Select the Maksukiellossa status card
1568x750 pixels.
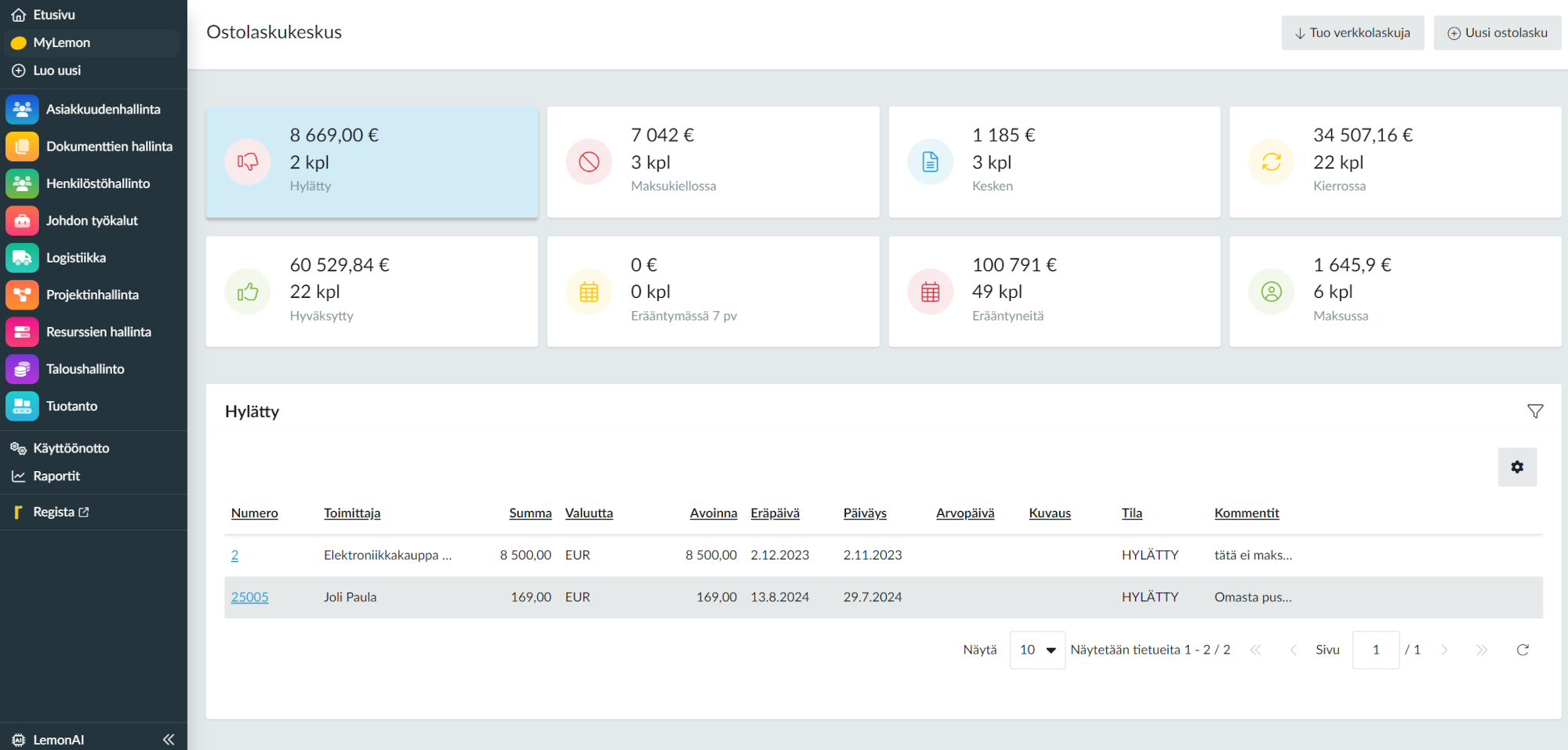coord(712,162)
